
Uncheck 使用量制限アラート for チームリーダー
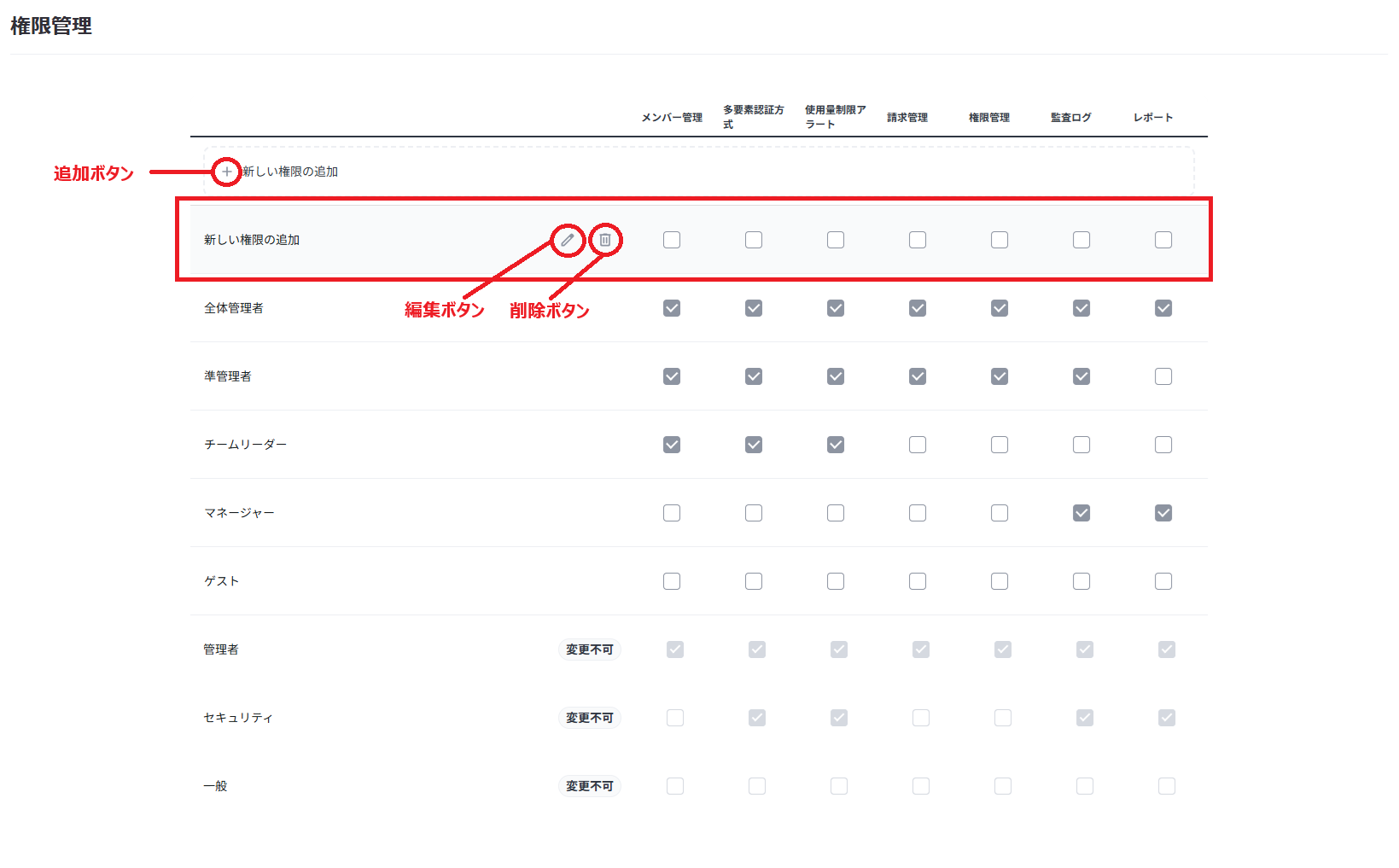(836, 445)
